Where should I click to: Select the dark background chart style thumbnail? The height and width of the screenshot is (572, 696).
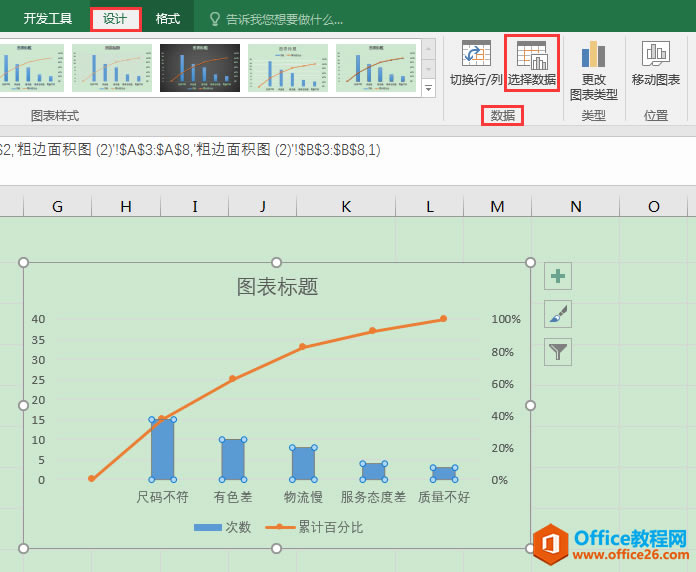click(x=200, y=68)
